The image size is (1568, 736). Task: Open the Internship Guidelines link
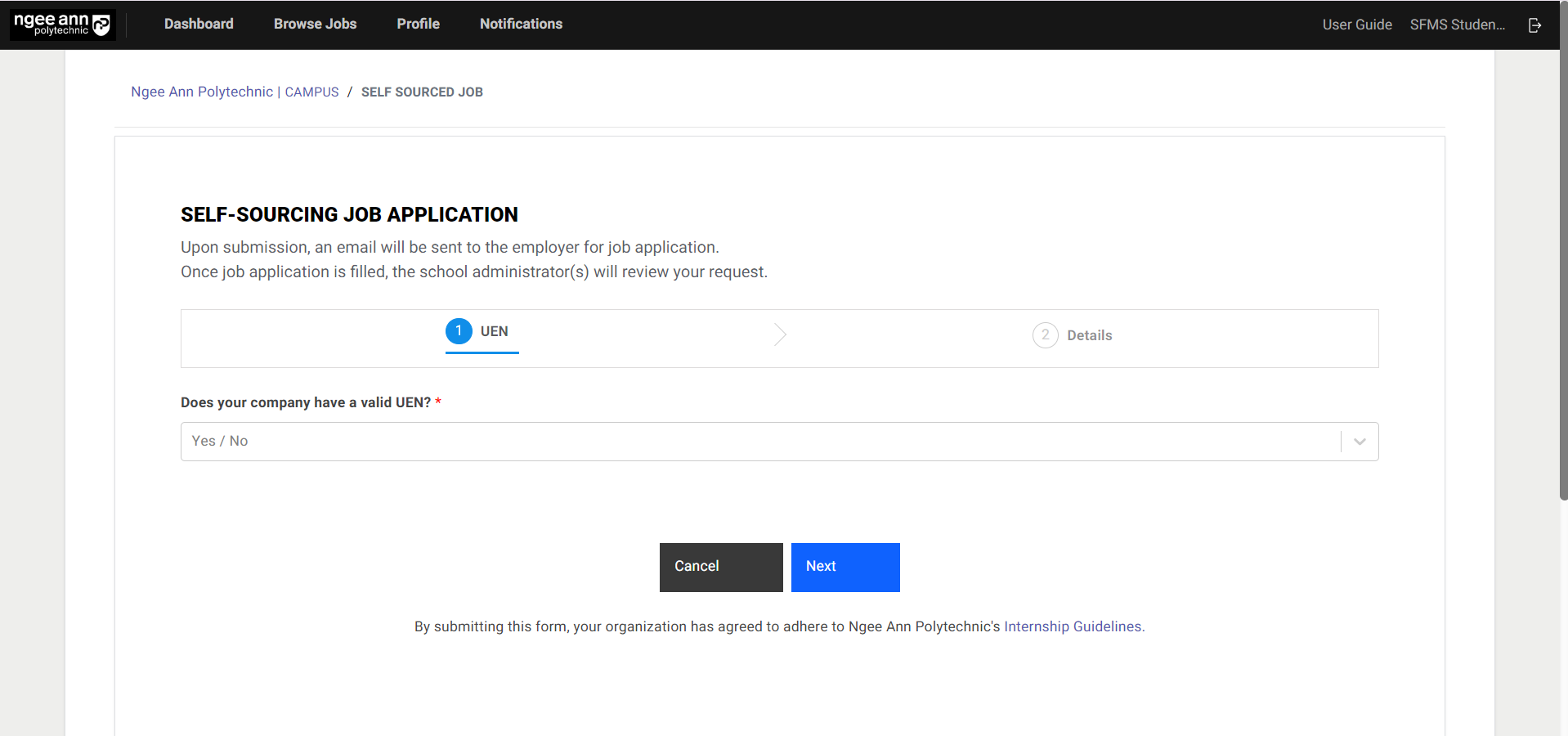[1073, 626]
